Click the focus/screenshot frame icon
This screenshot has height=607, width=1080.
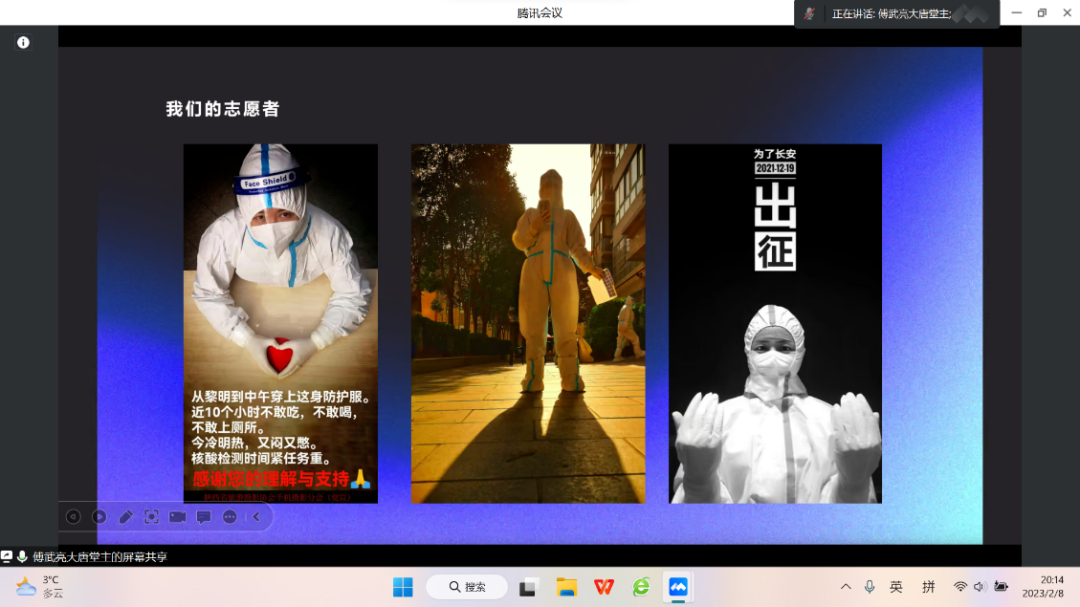(x=151, y=517)
